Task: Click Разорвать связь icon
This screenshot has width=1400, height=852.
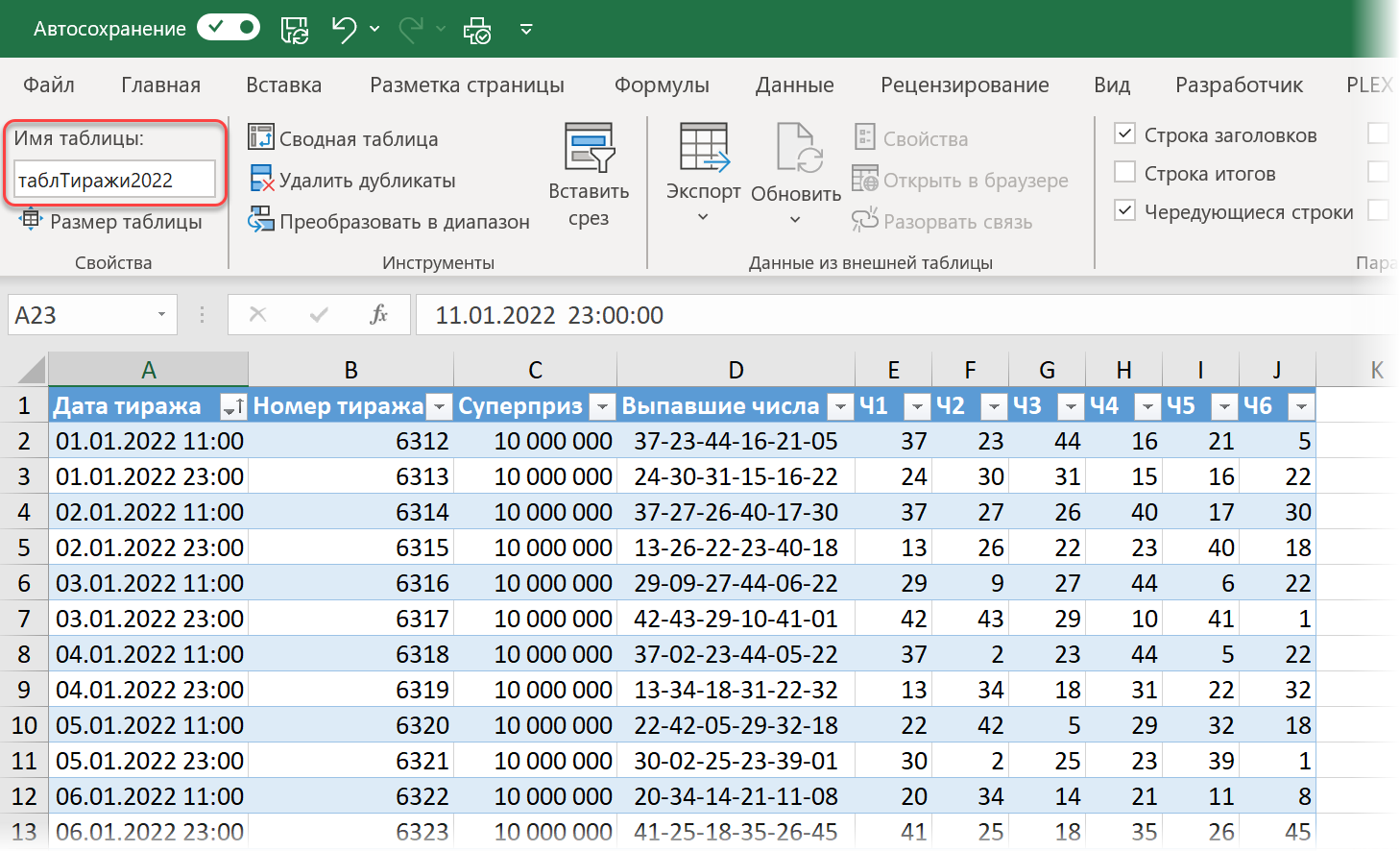Action: coord(865,221)
